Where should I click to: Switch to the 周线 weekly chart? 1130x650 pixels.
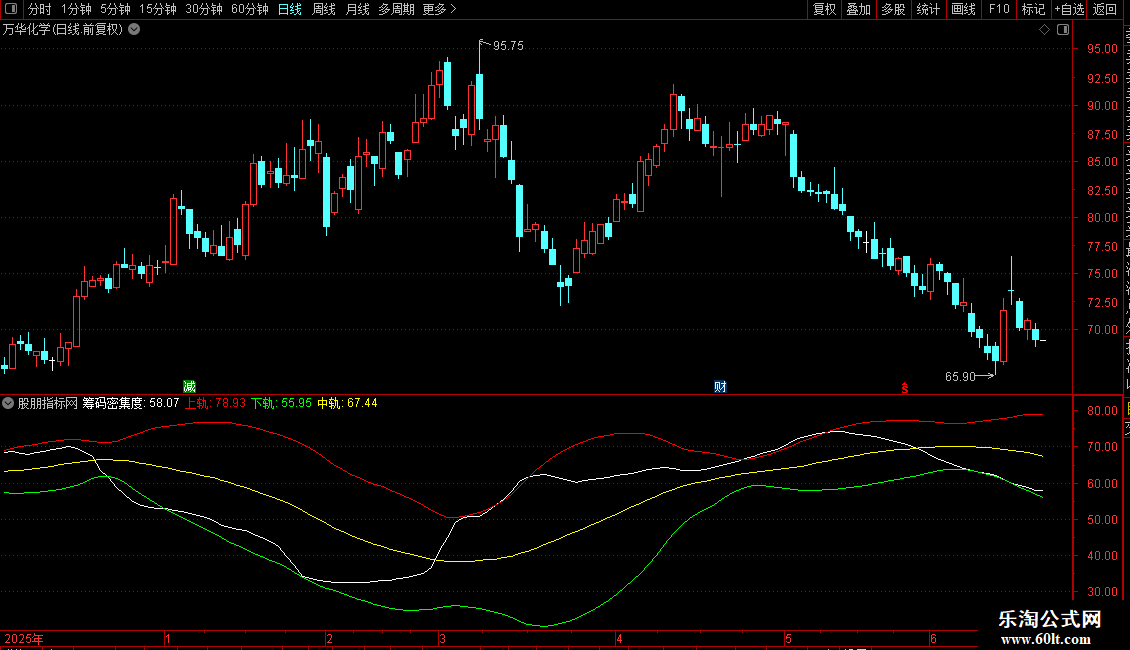pos(324,9)
